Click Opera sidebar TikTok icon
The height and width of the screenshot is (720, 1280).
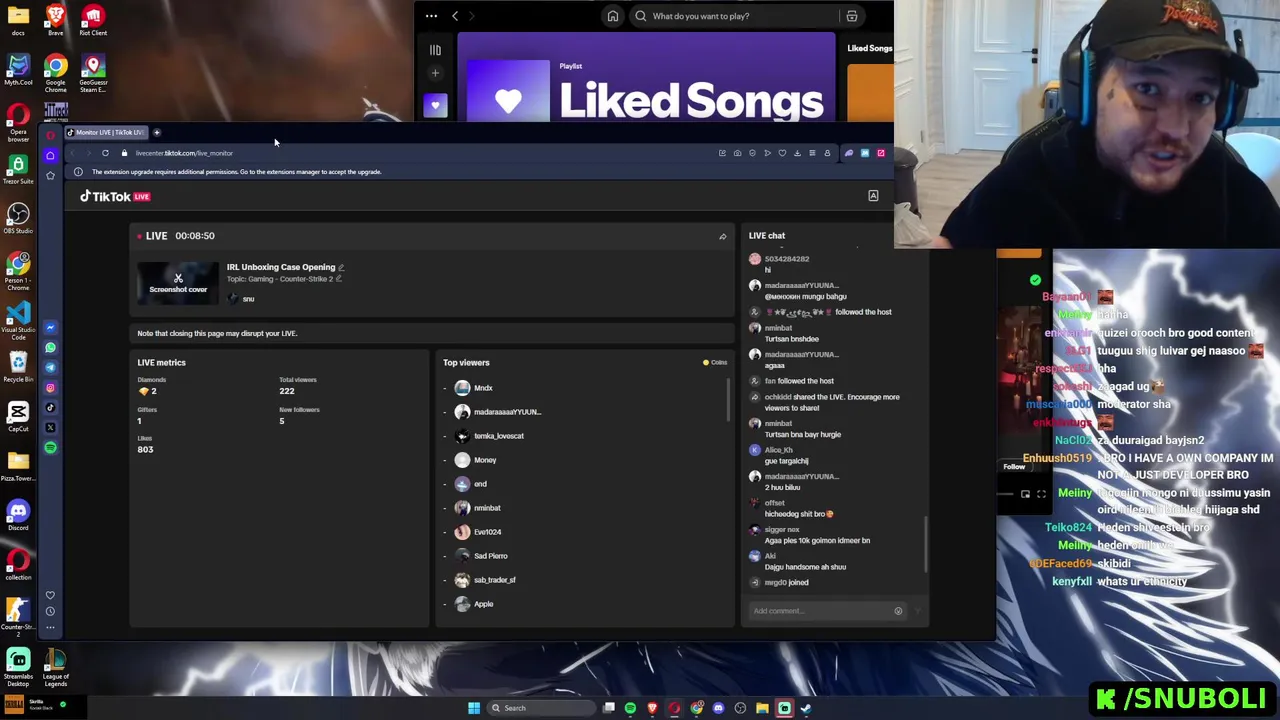(50, 407)
